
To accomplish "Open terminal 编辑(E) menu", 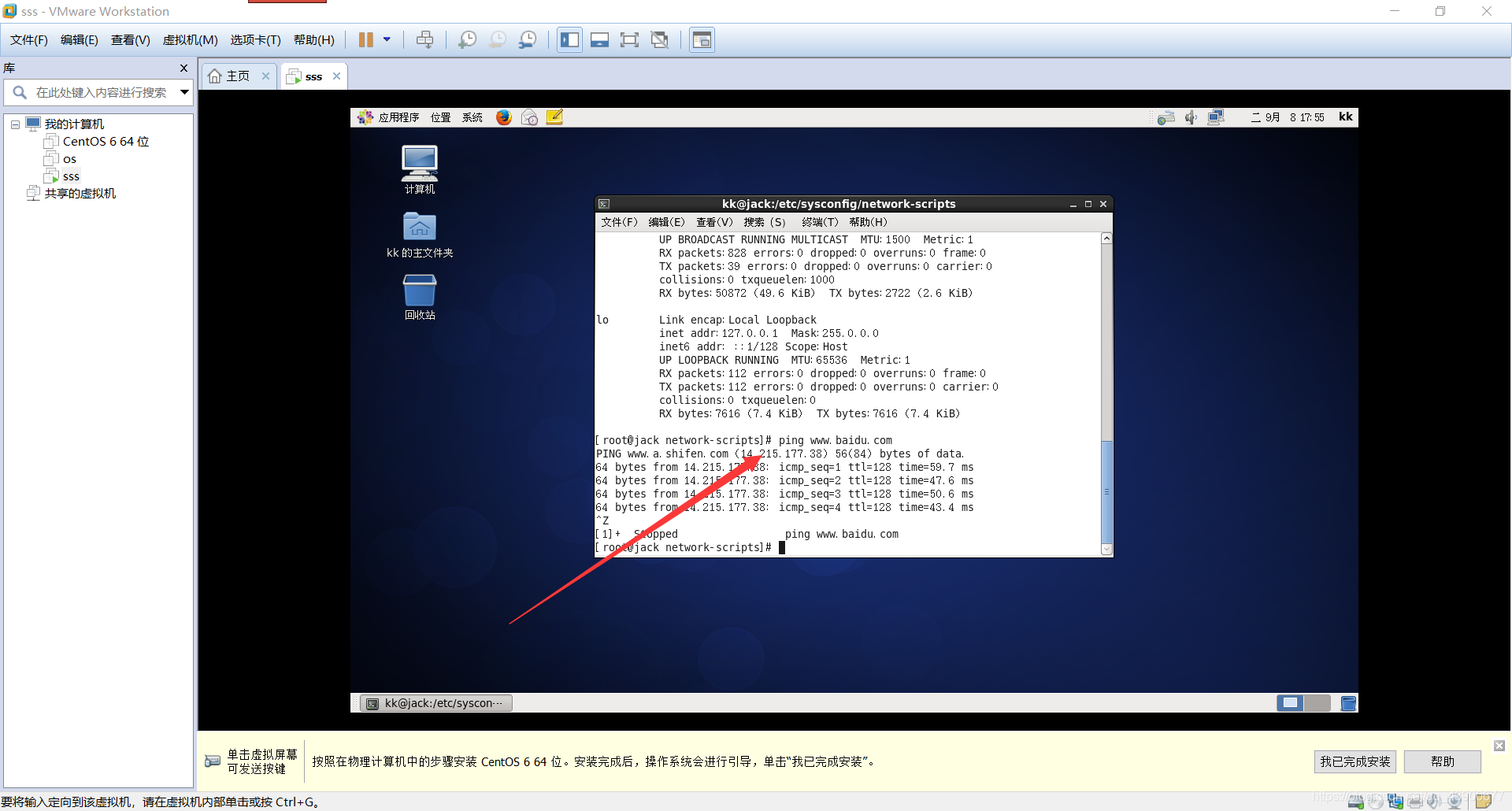I will (667, 222).
